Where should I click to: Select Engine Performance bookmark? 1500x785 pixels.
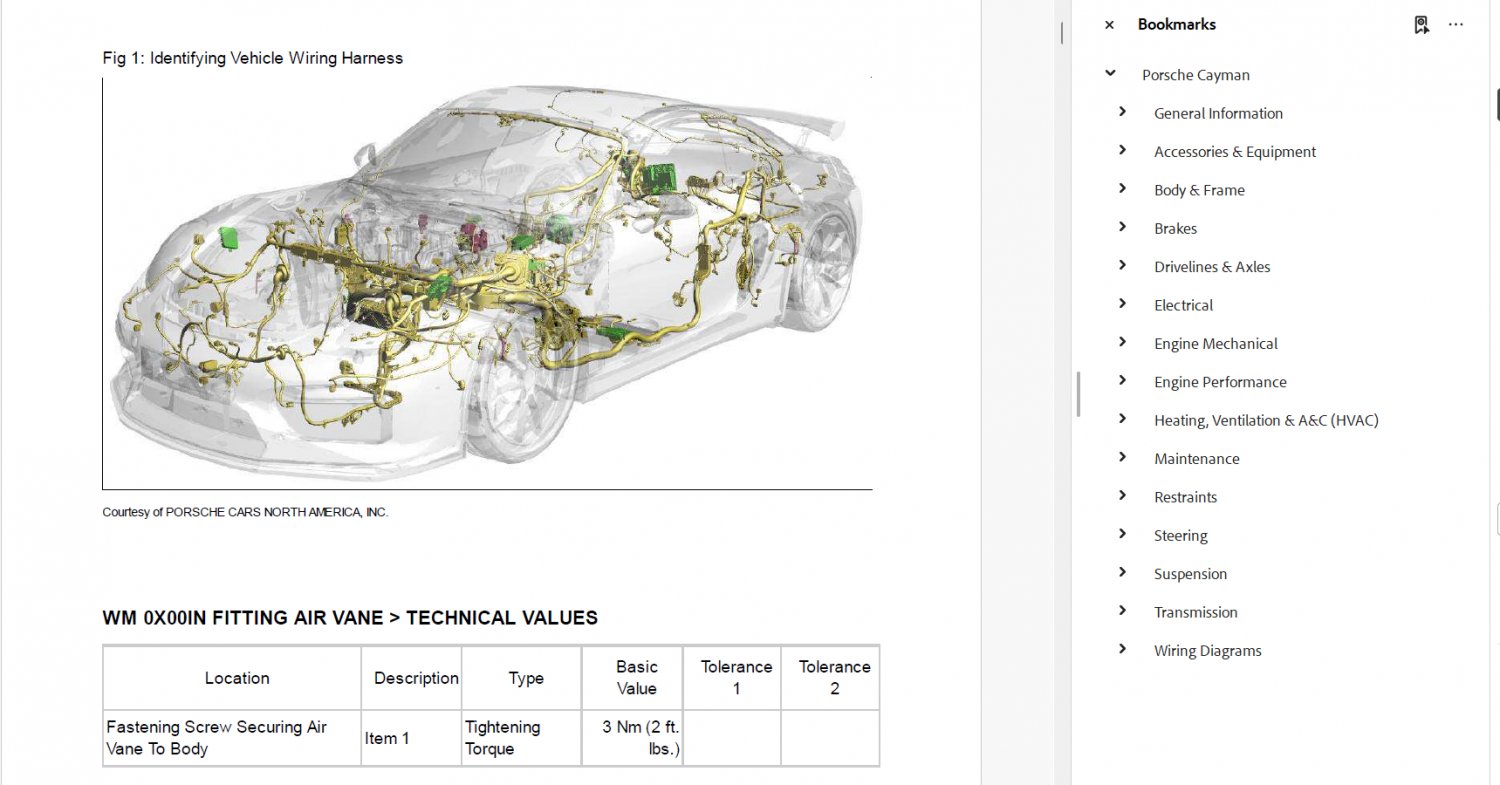pos(1220,382)
